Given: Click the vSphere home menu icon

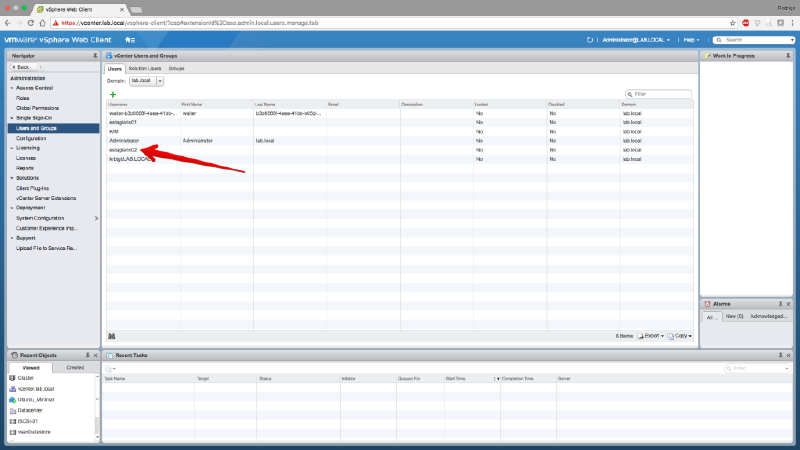Looking at the screenshot, I should pos(131,39).
